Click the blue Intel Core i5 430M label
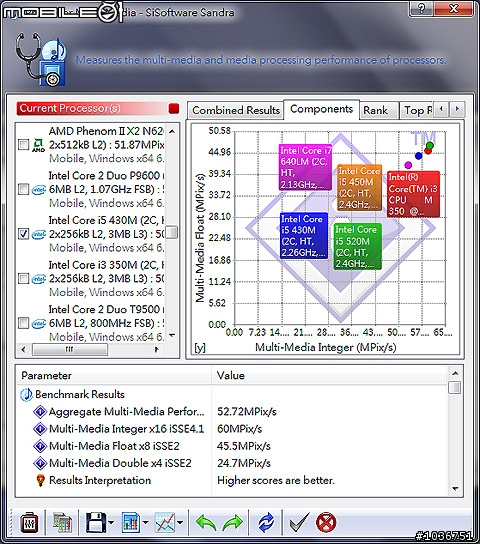The image size is (480, 544). pos(304,236)
